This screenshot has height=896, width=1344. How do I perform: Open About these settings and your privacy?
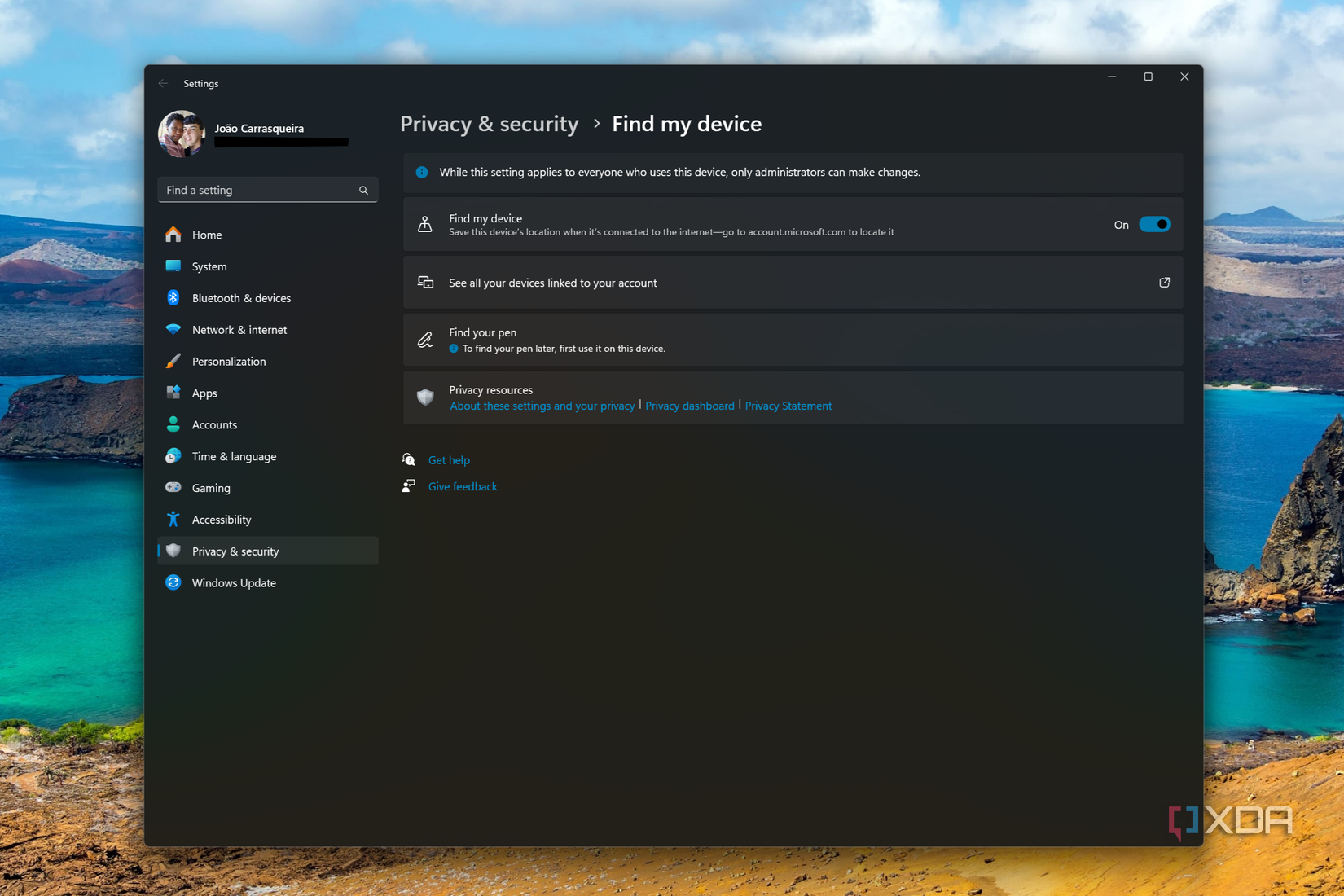pyautogui.click(x=542, y=406)
